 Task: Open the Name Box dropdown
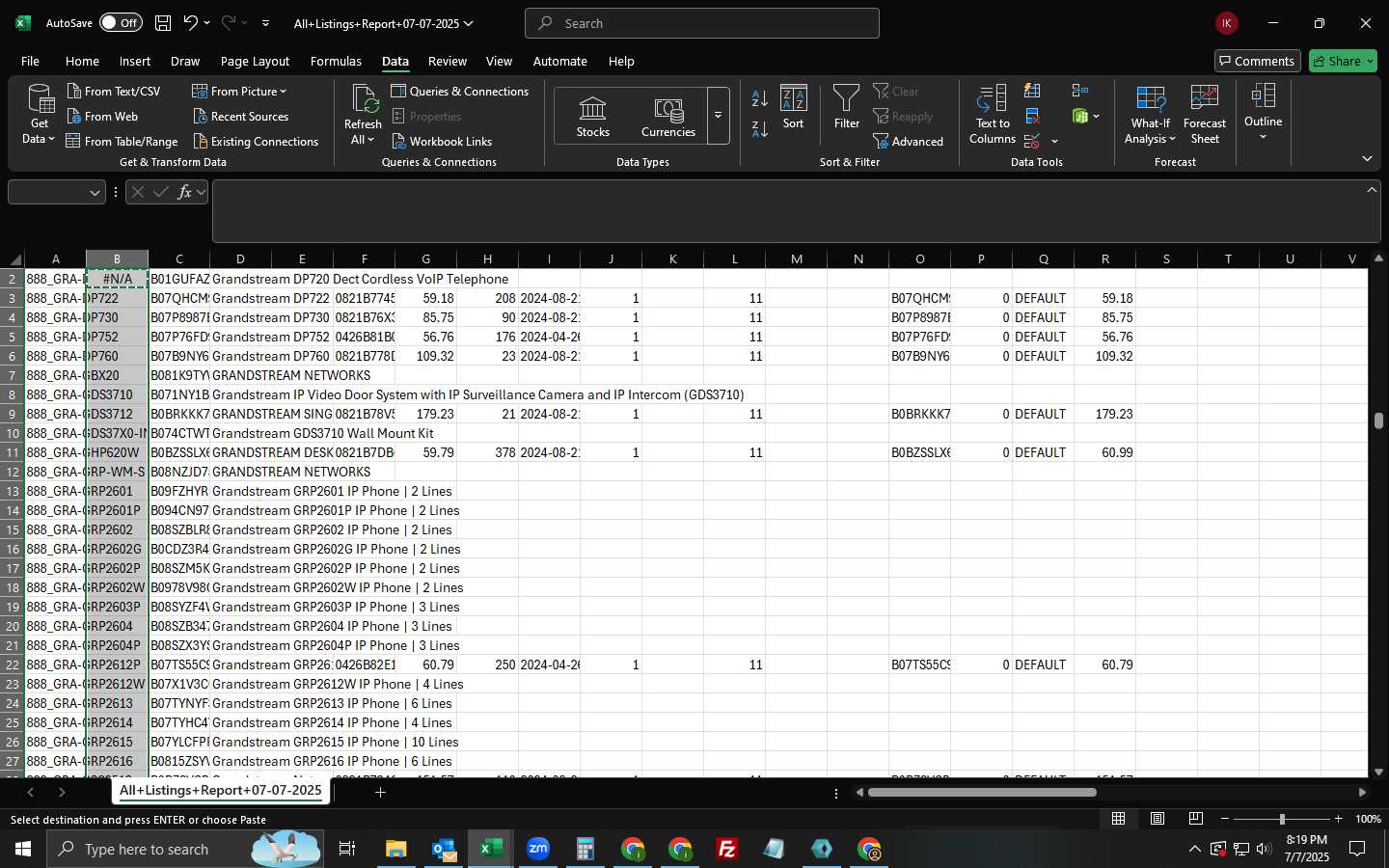[95, 193]
